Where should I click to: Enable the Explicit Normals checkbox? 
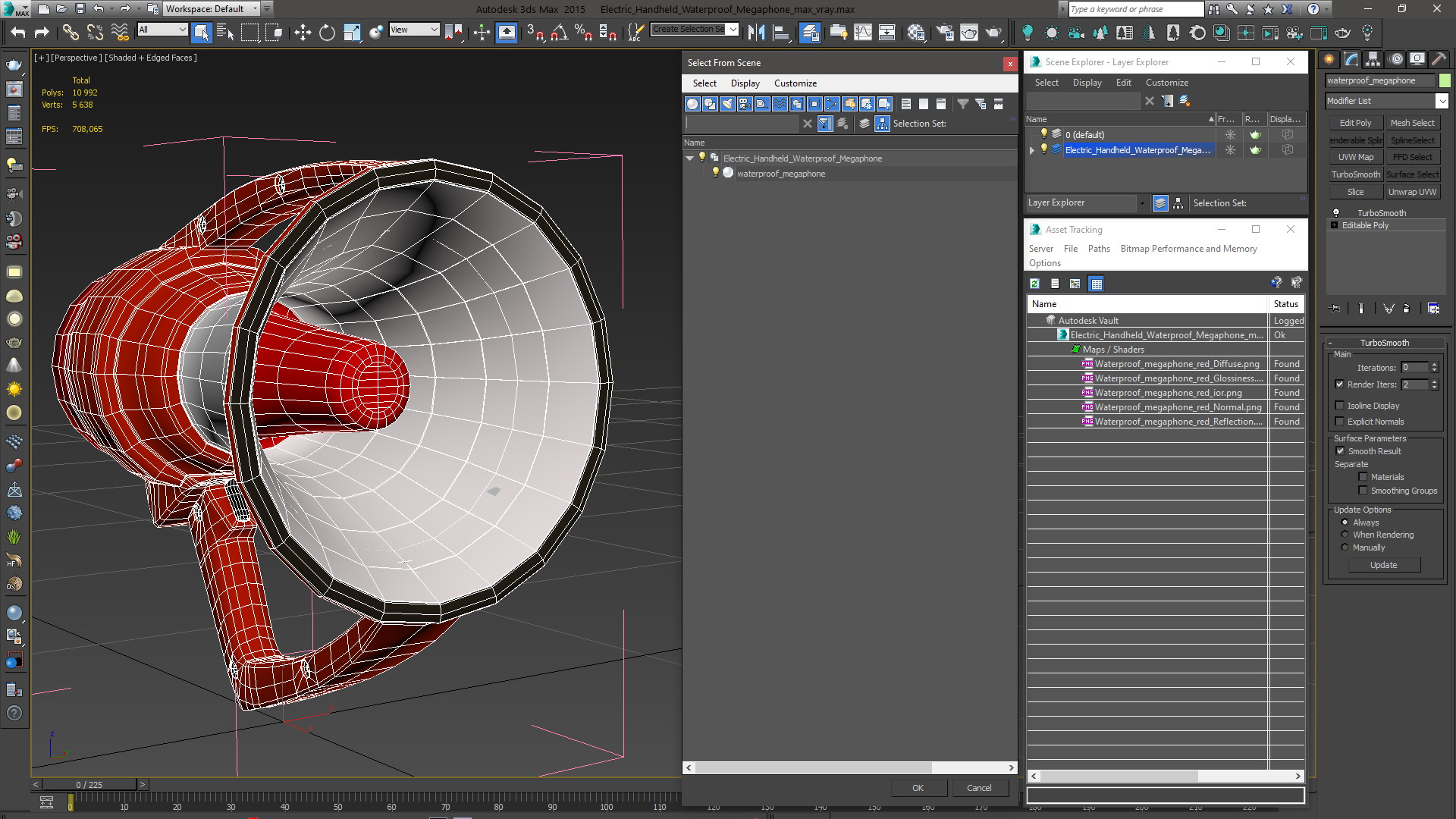pos(1339,422)
